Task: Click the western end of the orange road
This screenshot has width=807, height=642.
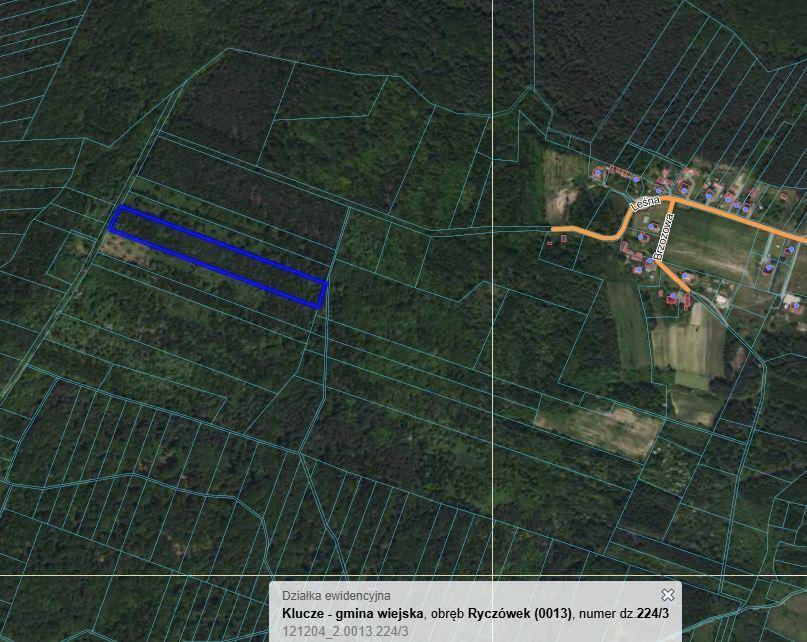Action: [555, 229]
